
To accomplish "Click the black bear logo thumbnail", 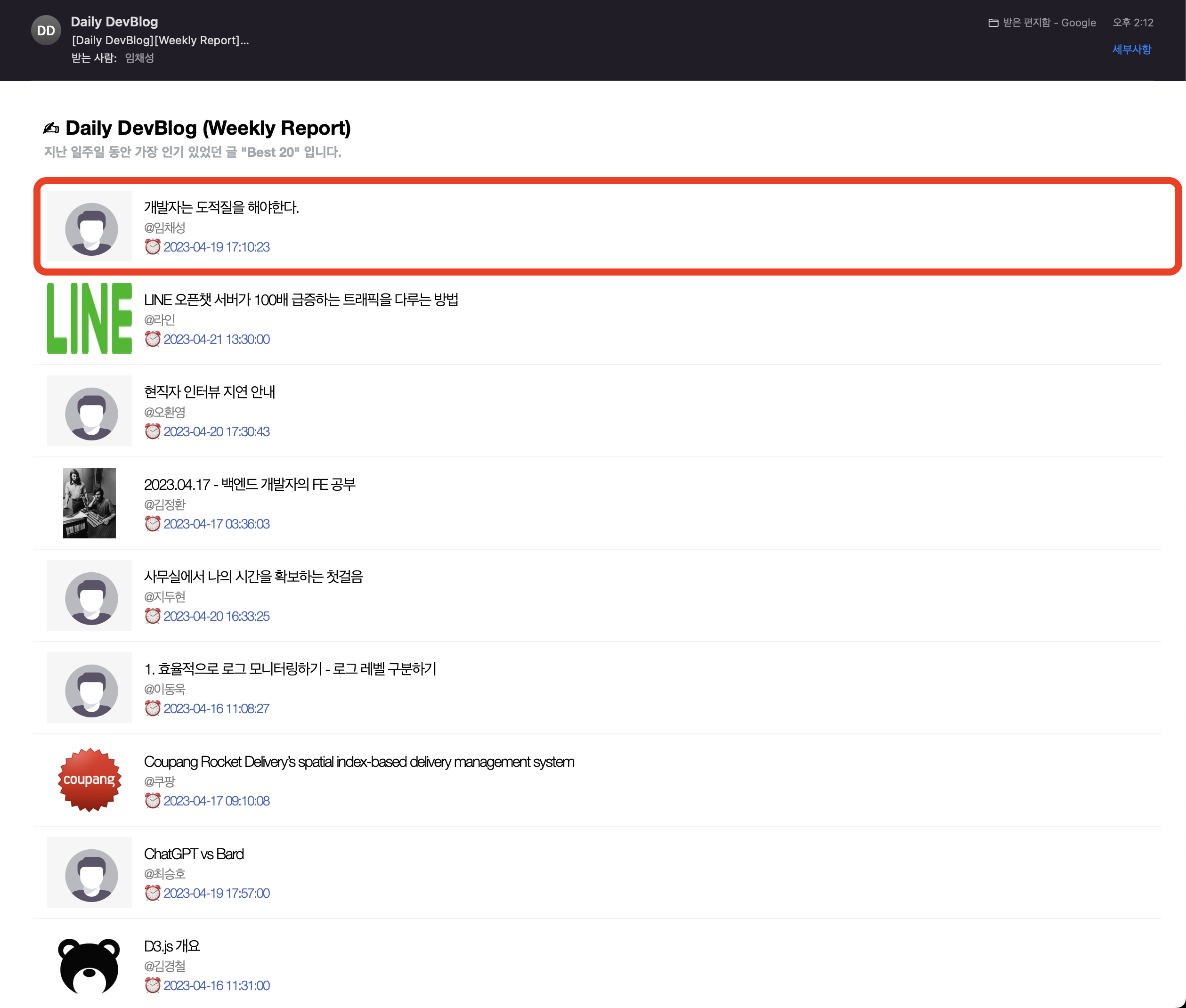I will (89, 966).
